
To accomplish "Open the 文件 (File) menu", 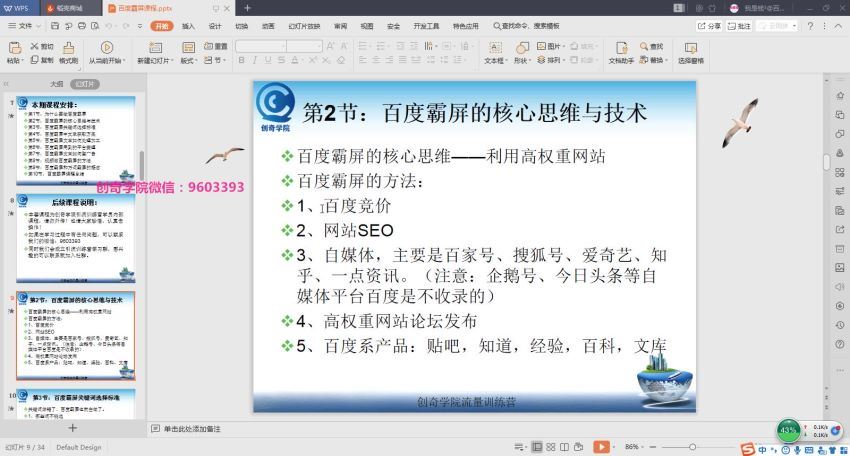I will [24, 25].
